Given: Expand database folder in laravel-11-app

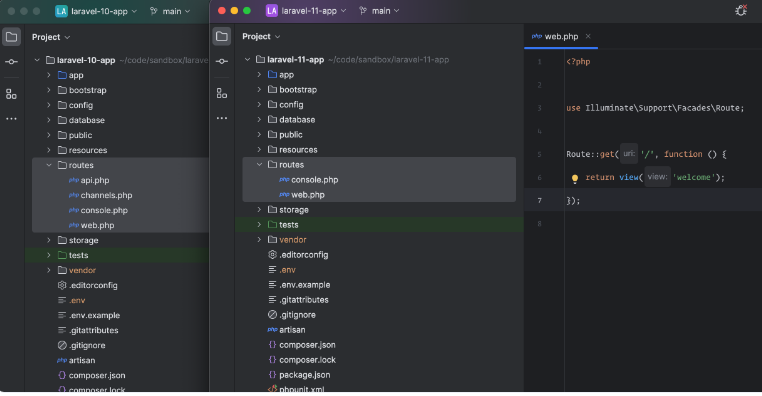Looking at the screenshot, I should tap(259, 120).
